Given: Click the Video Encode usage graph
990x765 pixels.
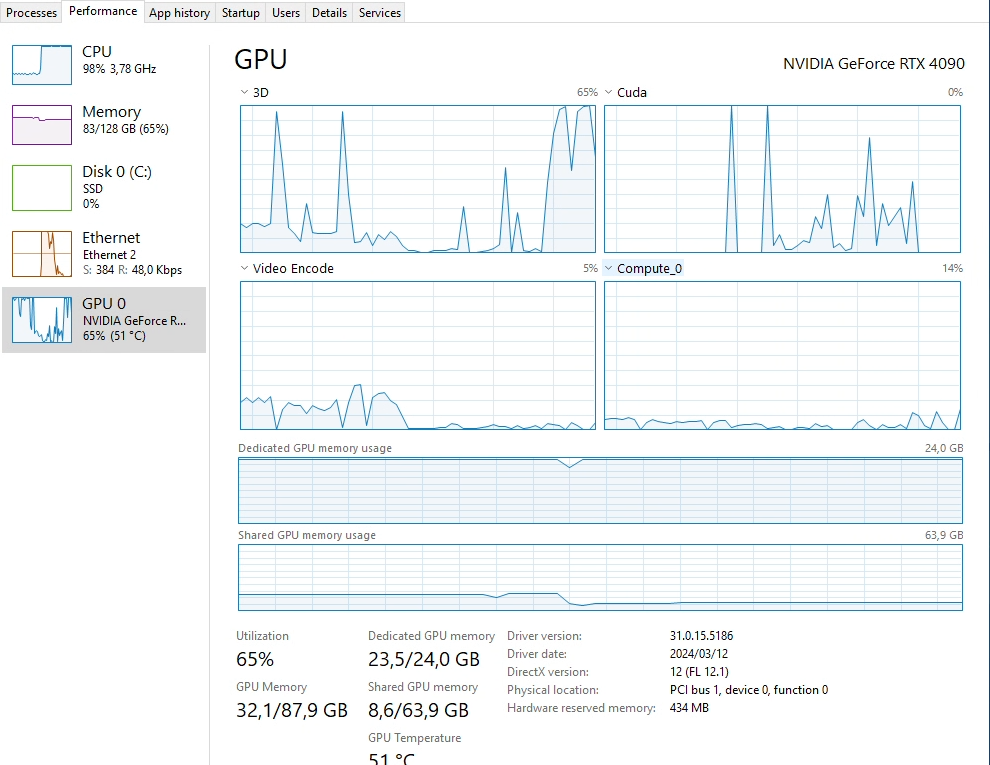Looking at the screenshot, I should pos(417,355).
